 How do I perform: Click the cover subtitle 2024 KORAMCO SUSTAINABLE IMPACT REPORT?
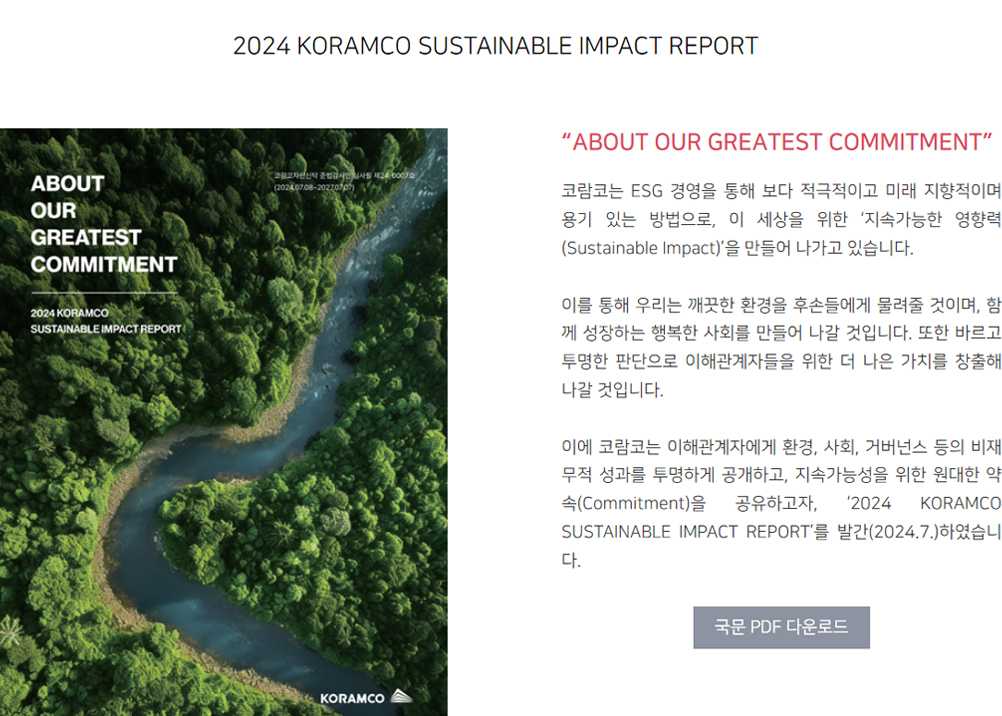click(106, 321)
